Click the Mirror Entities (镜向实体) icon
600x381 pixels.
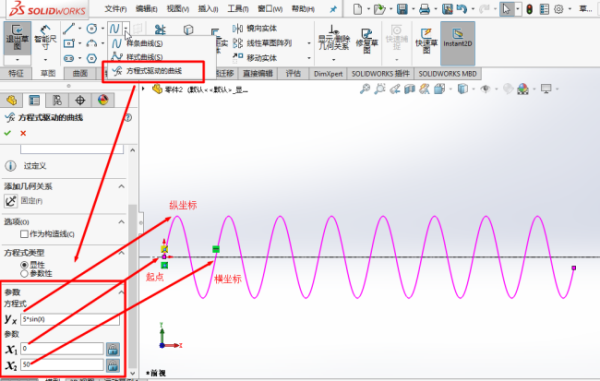pyautogui.click(x=238, y=28)
